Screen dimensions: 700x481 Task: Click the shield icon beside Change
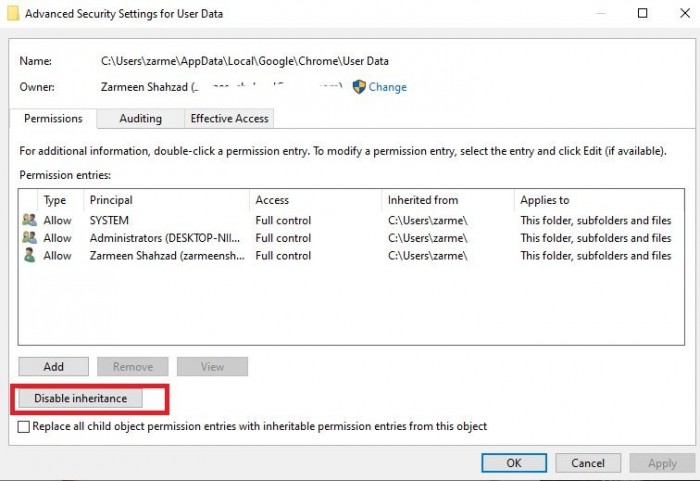coord(359,87)
